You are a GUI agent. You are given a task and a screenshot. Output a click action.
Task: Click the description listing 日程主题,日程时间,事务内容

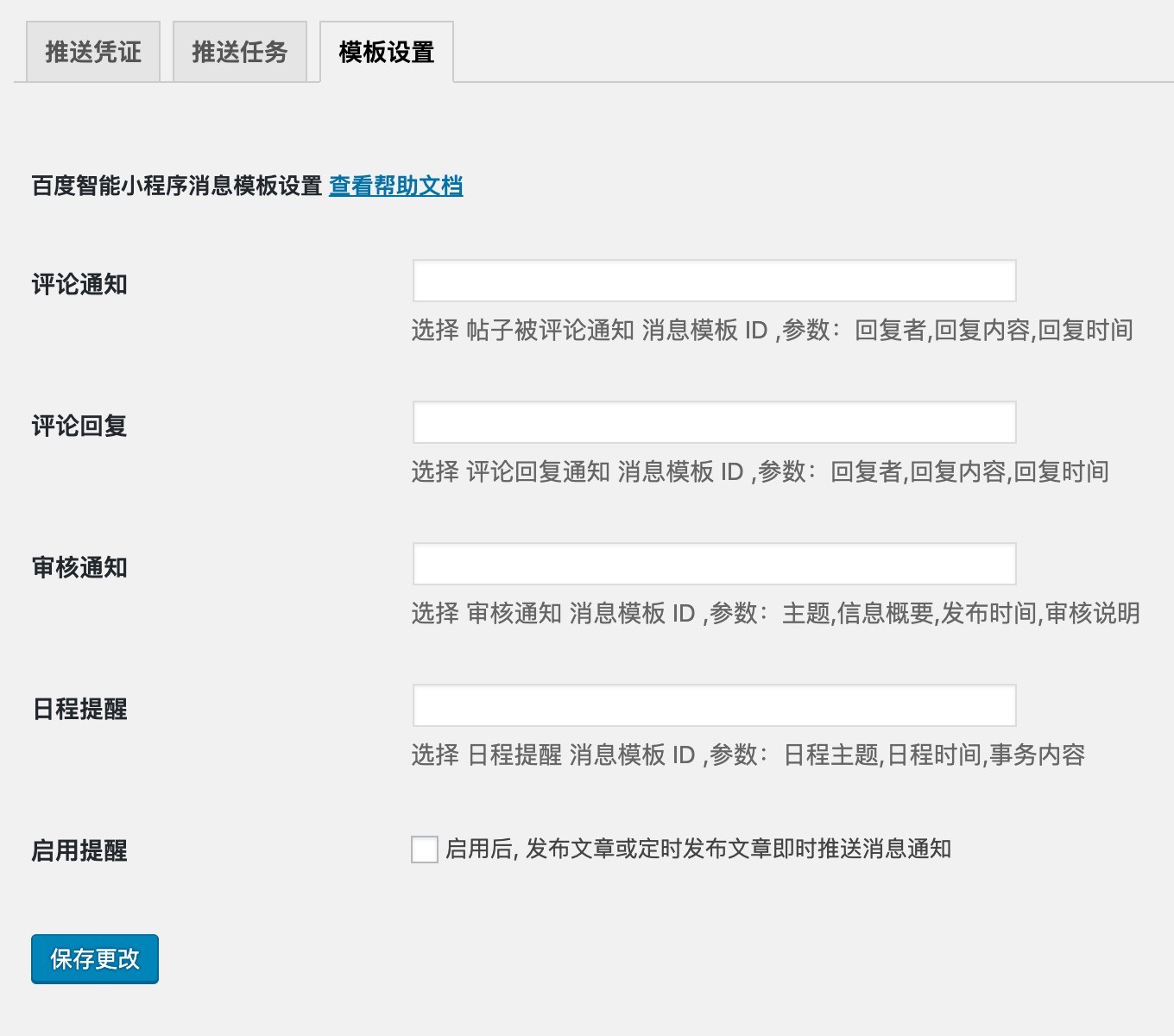(x=748, y=755)
